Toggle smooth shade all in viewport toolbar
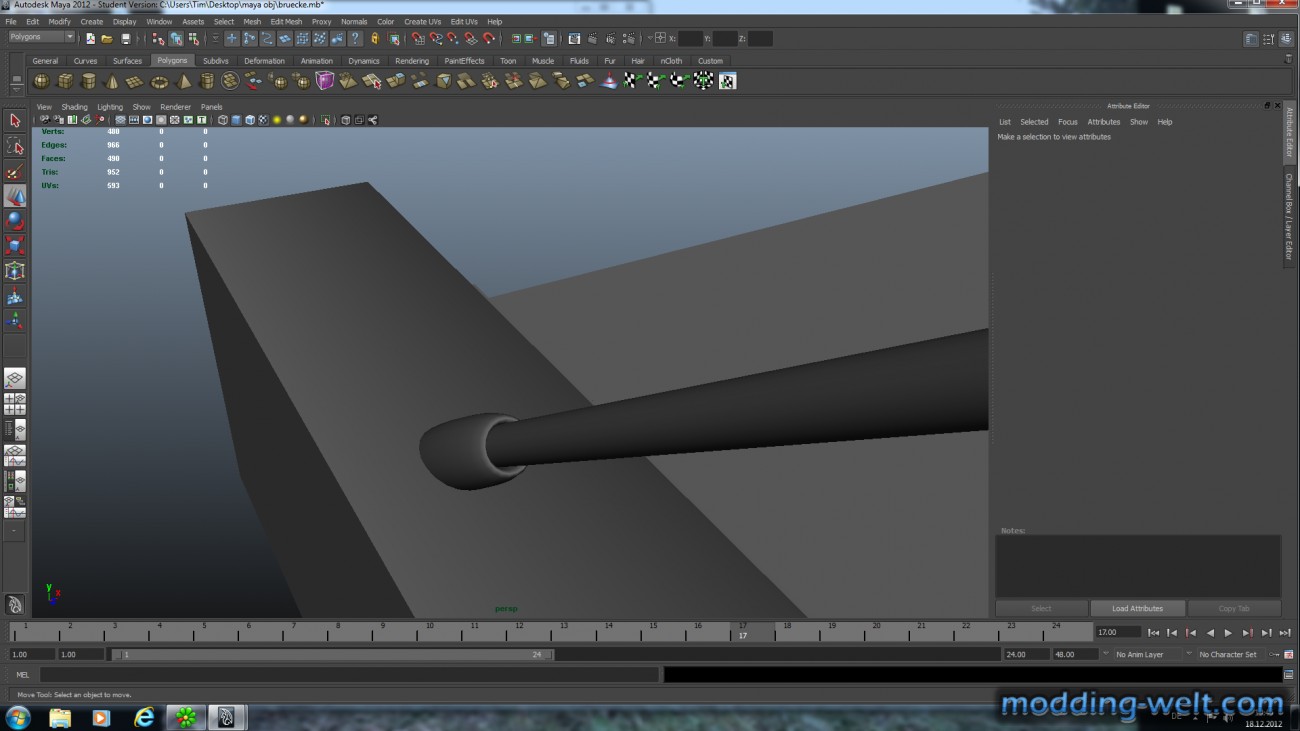1300x731 pixels. pyautogui.click(x=236, y=120)
